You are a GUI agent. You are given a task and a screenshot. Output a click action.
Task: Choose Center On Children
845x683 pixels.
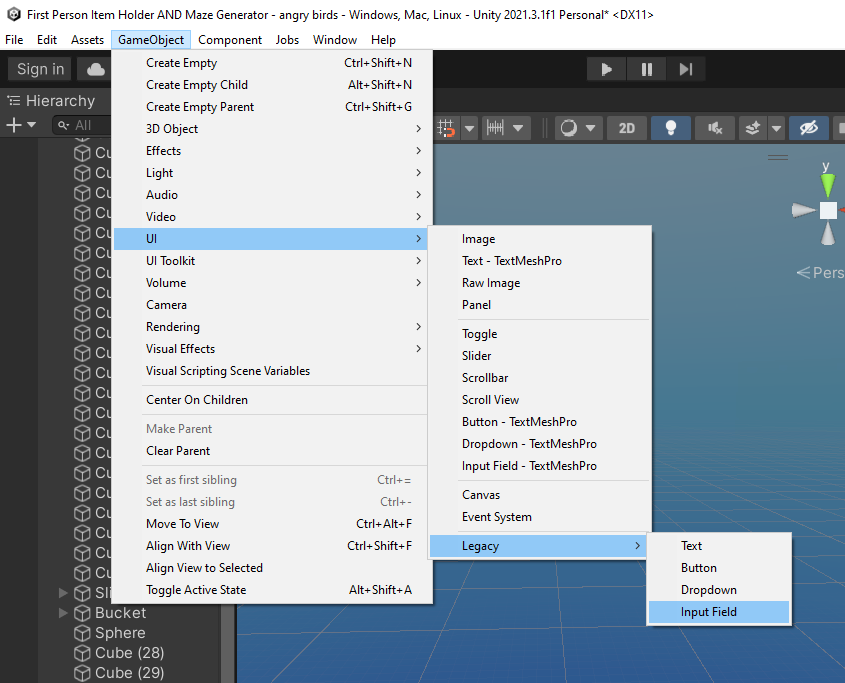click(x=272, y=400)
